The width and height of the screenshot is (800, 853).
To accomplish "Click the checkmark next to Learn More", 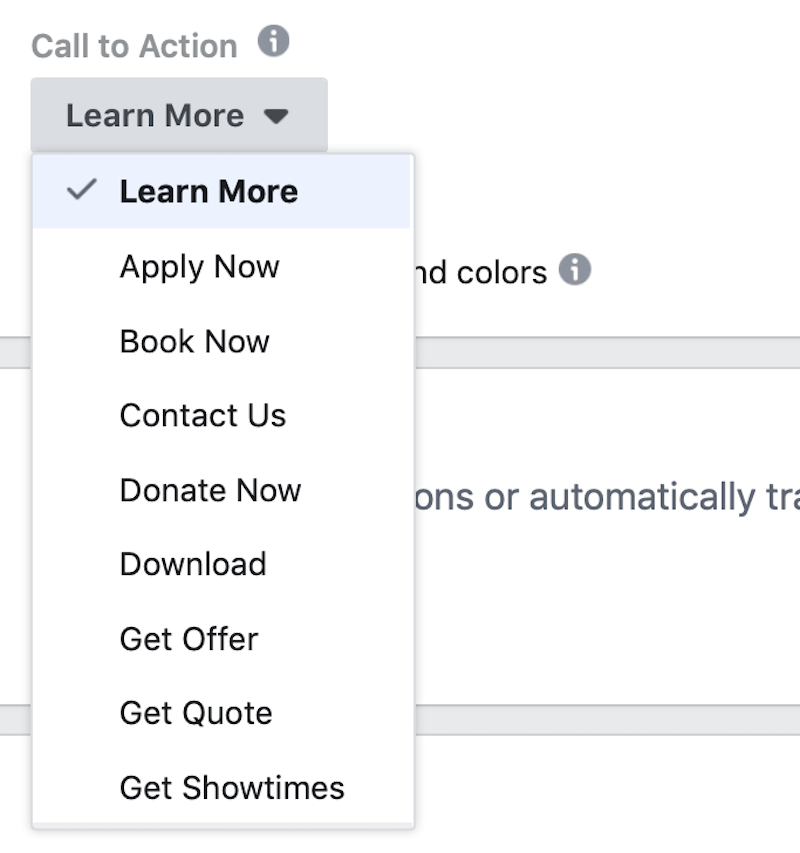I will (86, 190).
